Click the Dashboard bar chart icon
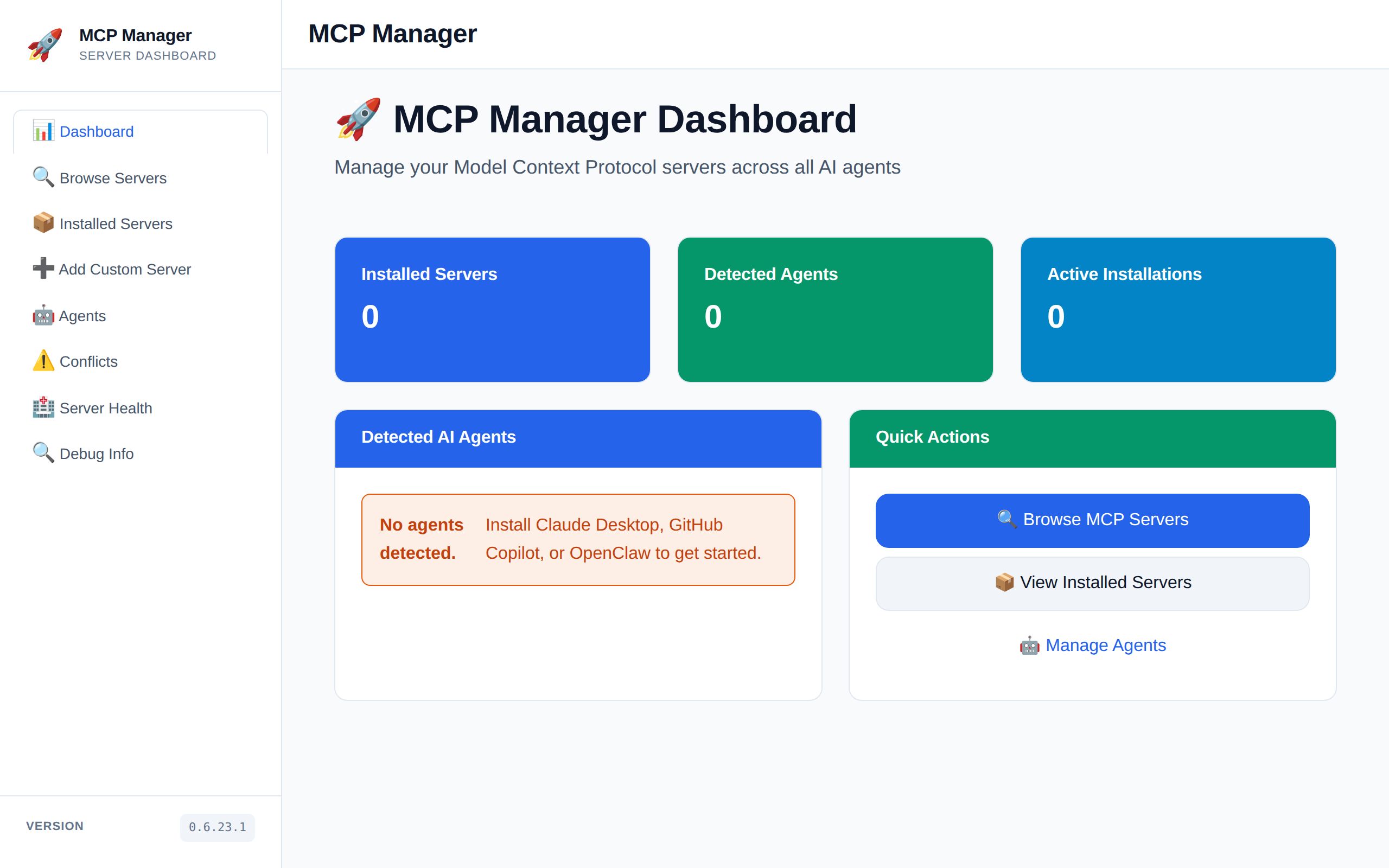Image resolution: width=1389 pixels, height=868 pixels. (43, 131)
